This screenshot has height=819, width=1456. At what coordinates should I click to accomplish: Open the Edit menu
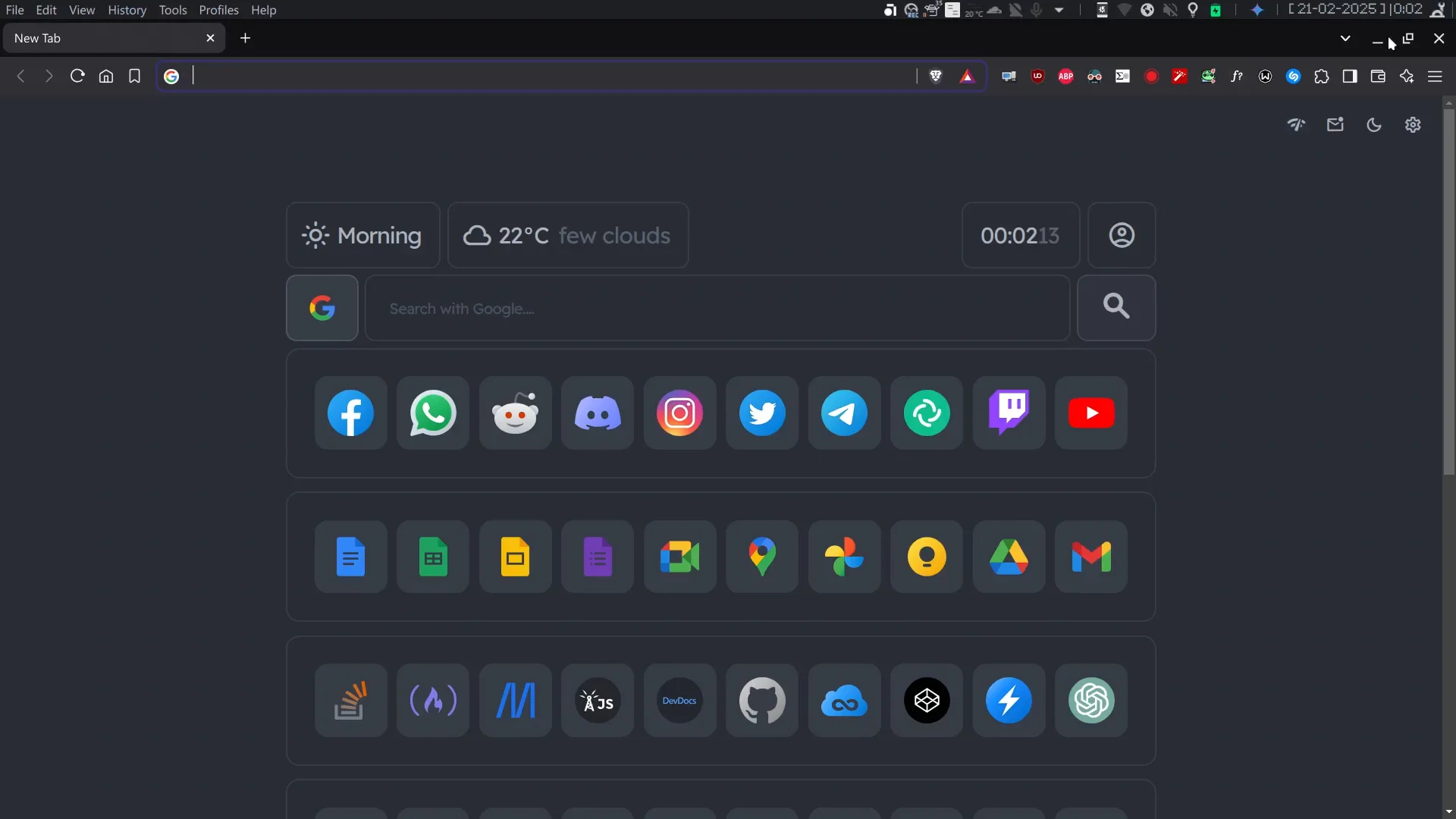tap(46, 10)
